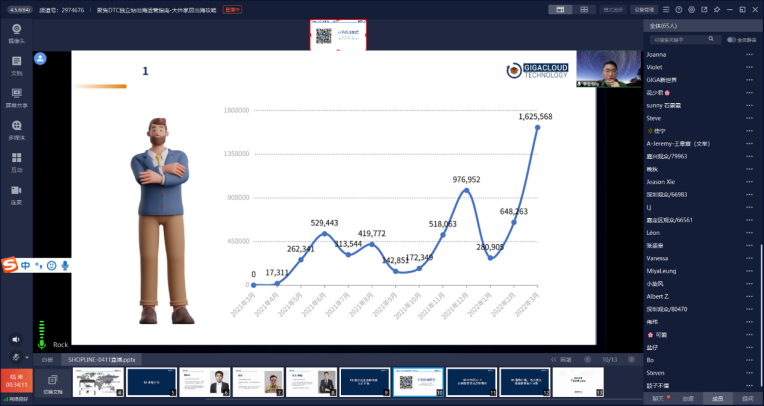This screenshot has width=764, height=406.
Task: Open slide thumbnail 6
Action: [x=205, y=382]
